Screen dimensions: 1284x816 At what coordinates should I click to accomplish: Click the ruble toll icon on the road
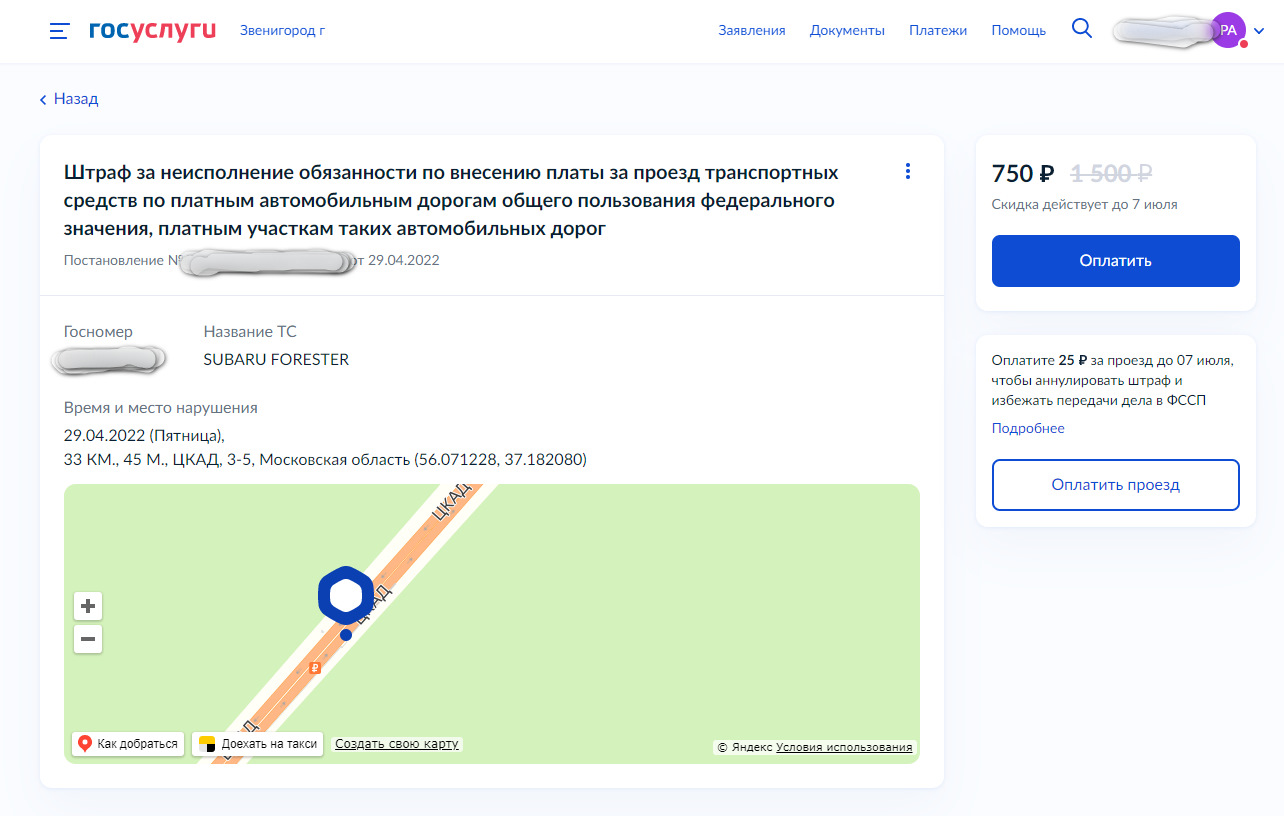(x=315, y=668)
